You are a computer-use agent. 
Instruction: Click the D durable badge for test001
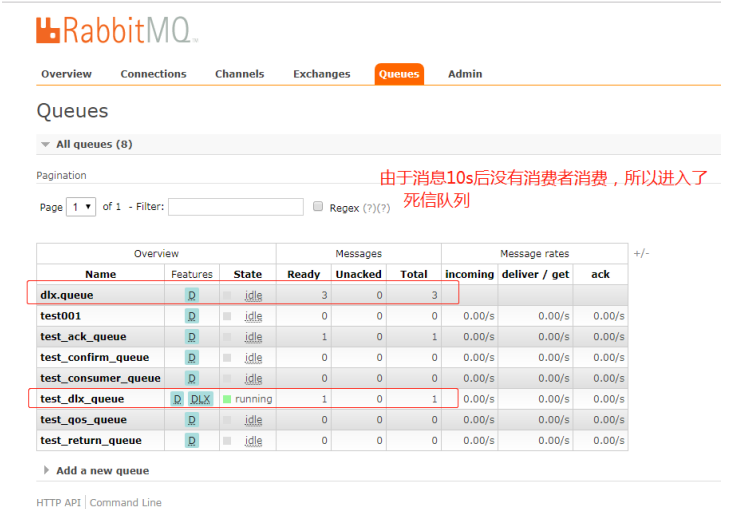[192, 316]
